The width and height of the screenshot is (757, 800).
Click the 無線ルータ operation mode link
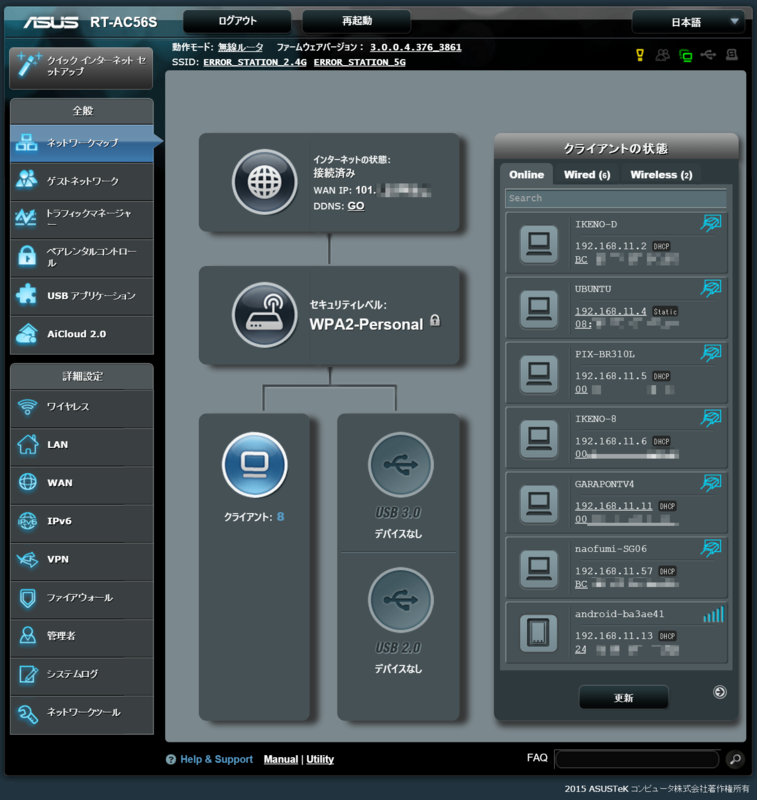[240, 47]
